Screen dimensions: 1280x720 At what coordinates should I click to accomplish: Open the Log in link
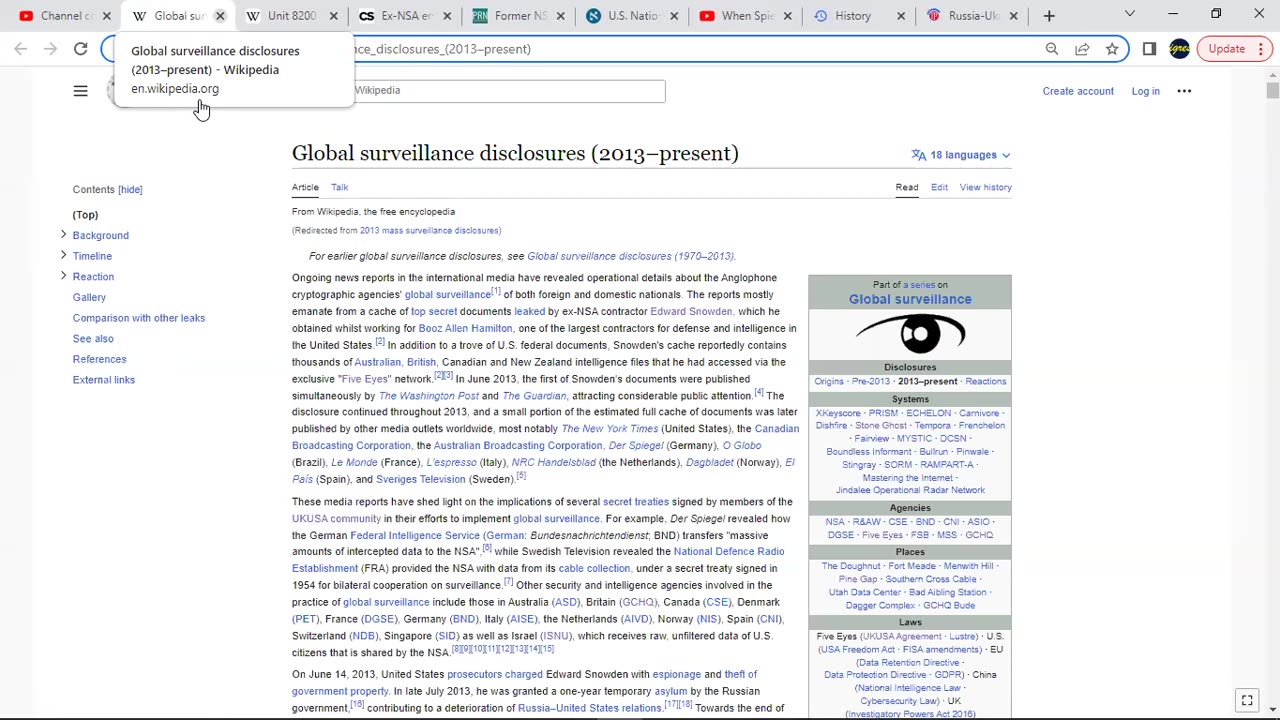pos(1145,91)
